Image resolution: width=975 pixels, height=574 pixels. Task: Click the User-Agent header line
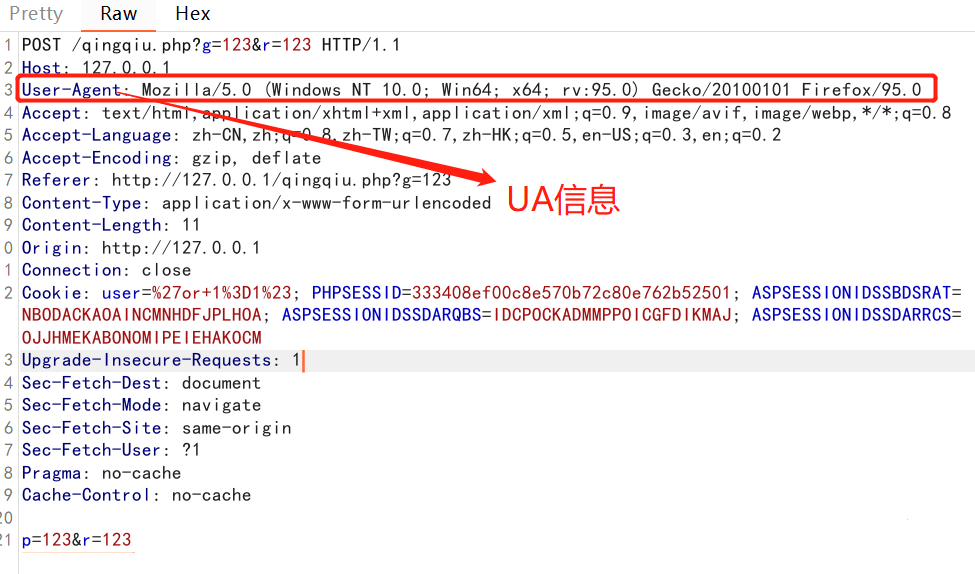(x=471, y=90)
